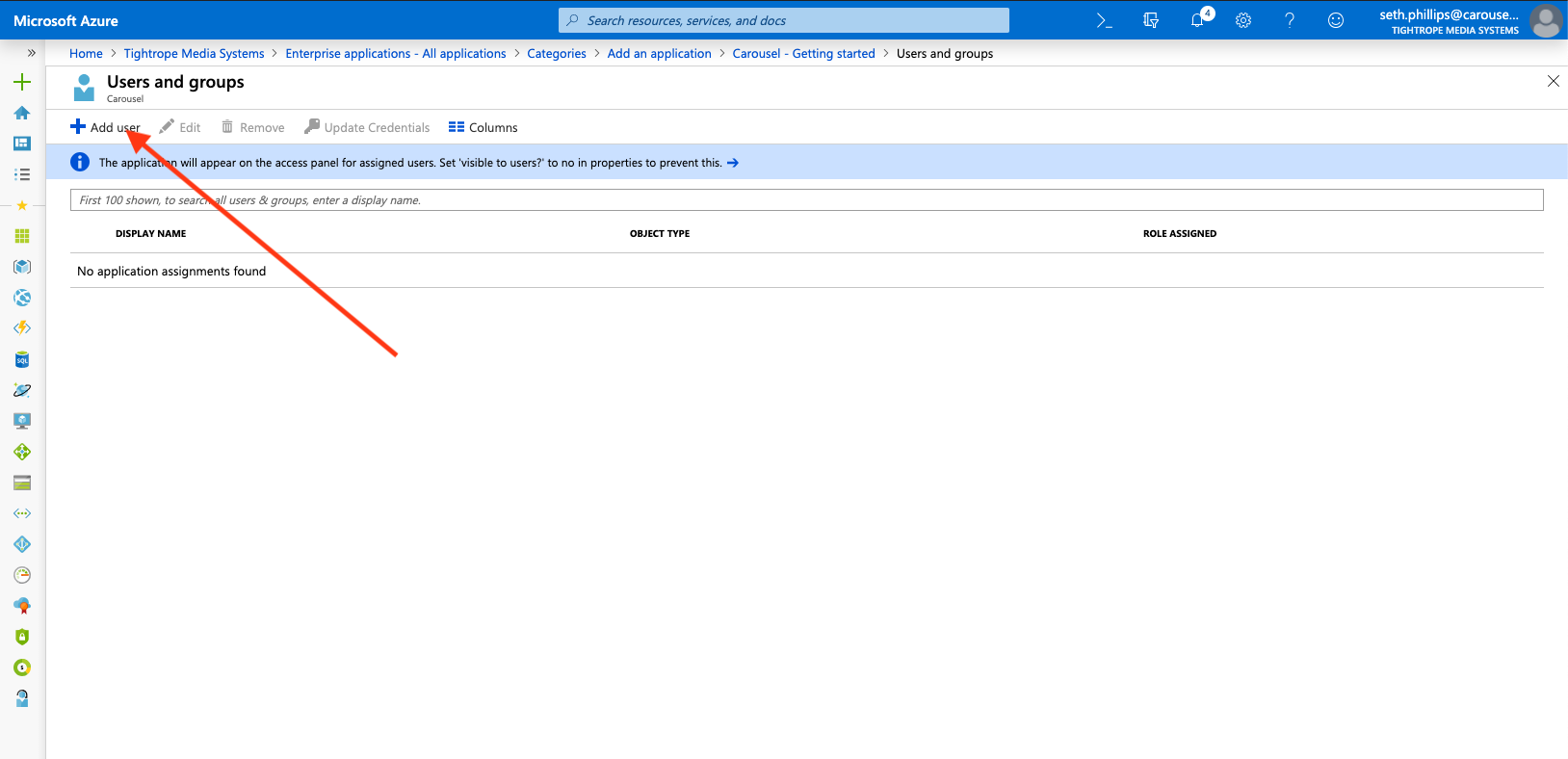
Task: Open SQL databases icon in sidebar
Action: 22,359
